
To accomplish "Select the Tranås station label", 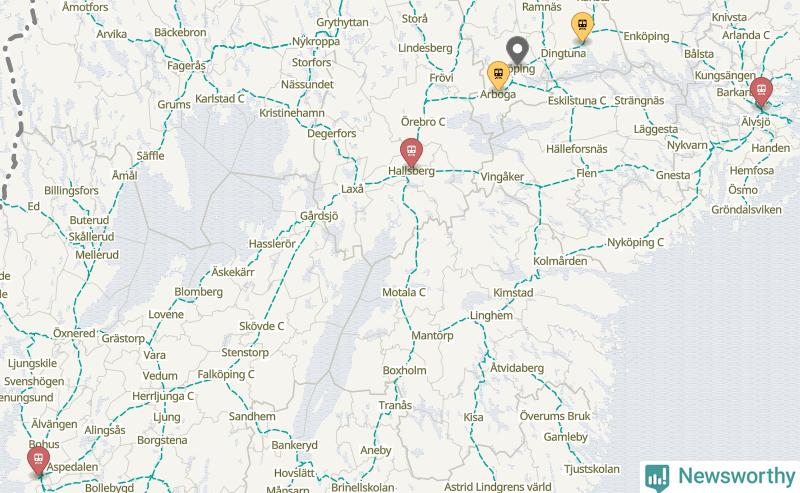I will (395, 405).
